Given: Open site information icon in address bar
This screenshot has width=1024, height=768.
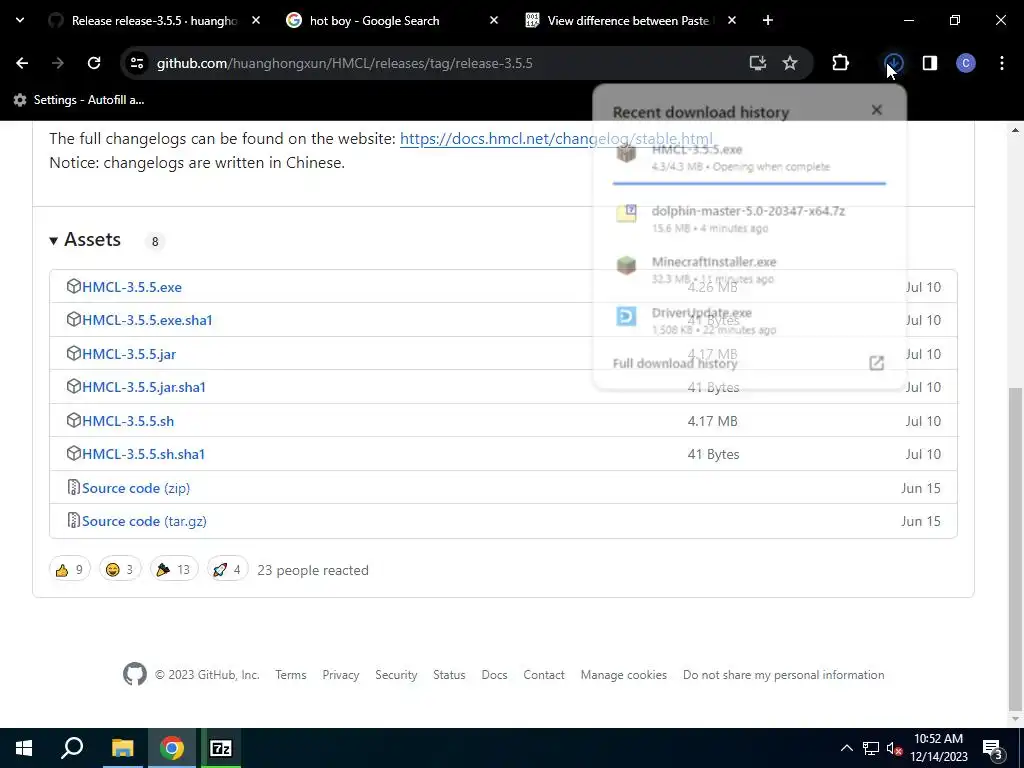Looking at the screenshot, I should point(136,63).
